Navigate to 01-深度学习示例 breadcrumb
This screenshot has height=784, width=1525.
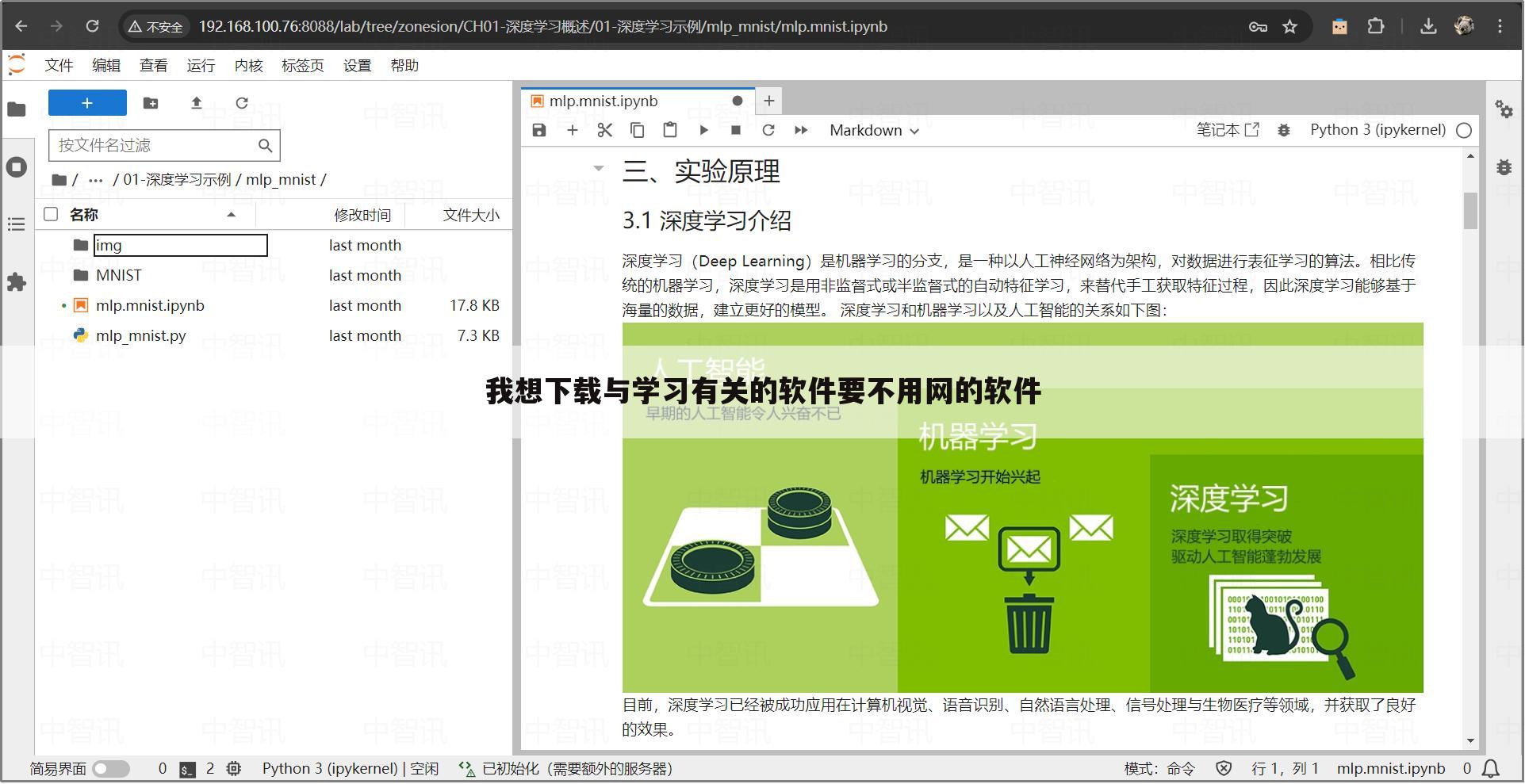(177, 180)
